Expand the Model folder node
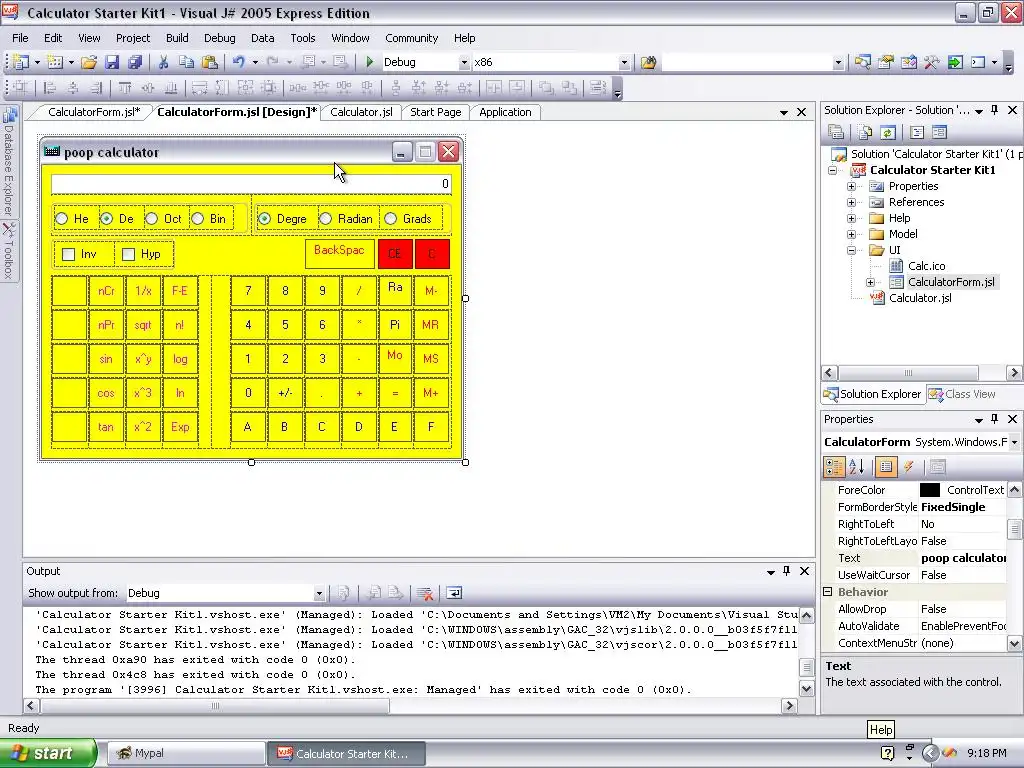This screenshot has width=1024, height=768. [x=852, y=234]
